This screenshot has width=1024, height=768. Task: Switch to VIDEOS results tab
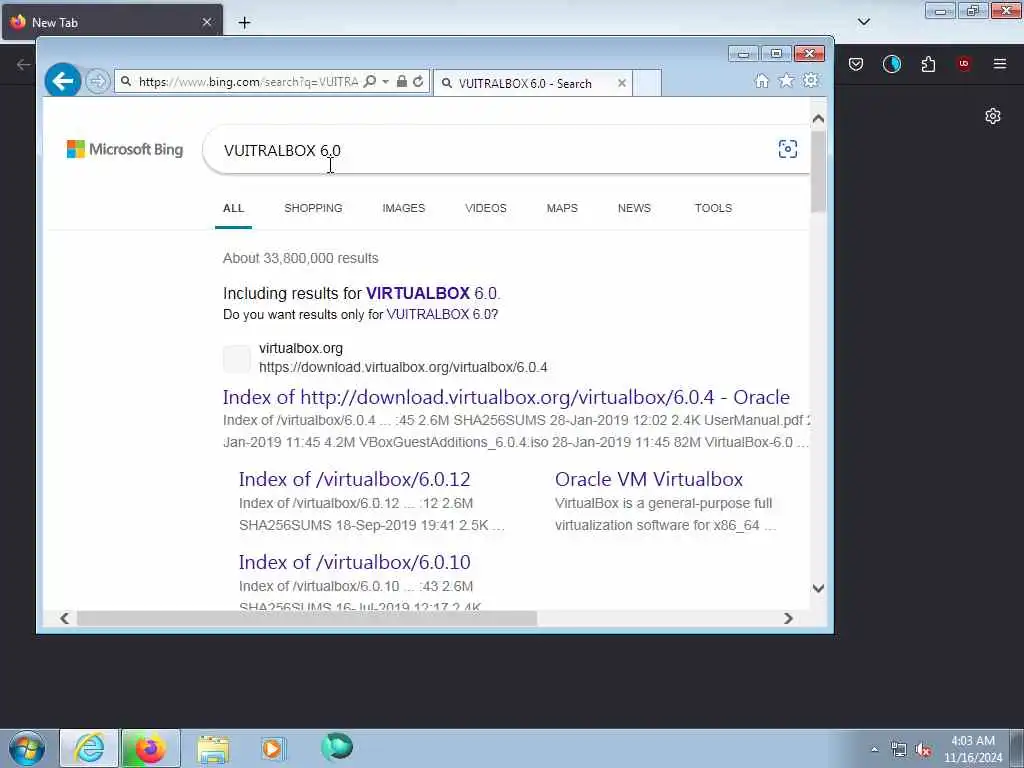tap(486, 208)
